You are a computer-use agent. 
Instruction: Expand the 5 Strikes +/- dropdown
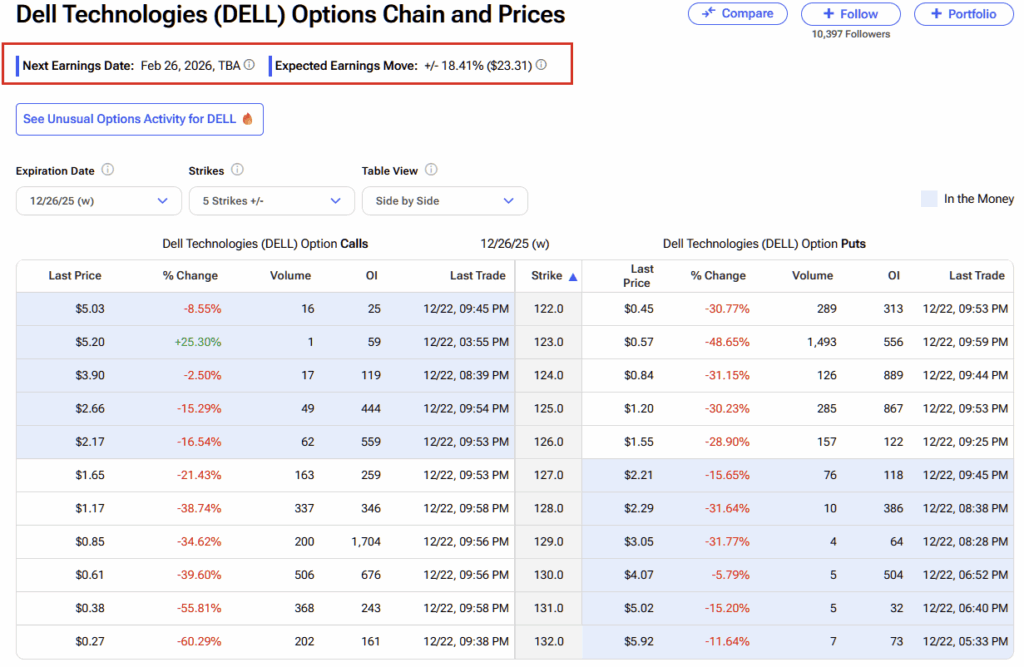[x=271, y=201]
